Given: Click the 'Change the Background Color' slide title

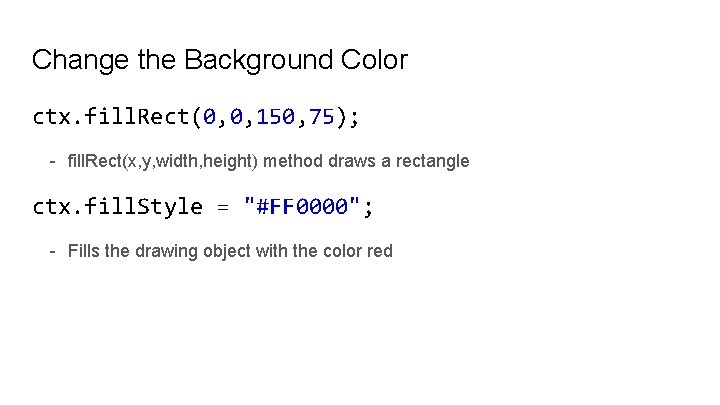Looking at the screenshot, I should pos(219,60).
